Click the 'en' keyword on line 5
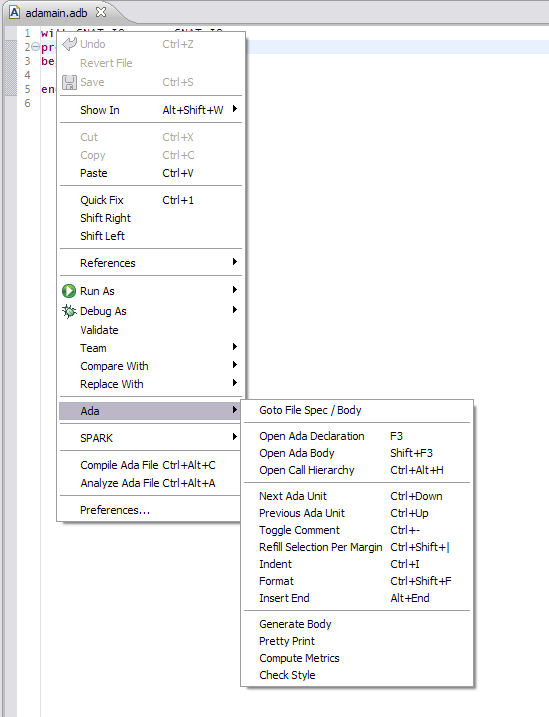 point(48,90)
